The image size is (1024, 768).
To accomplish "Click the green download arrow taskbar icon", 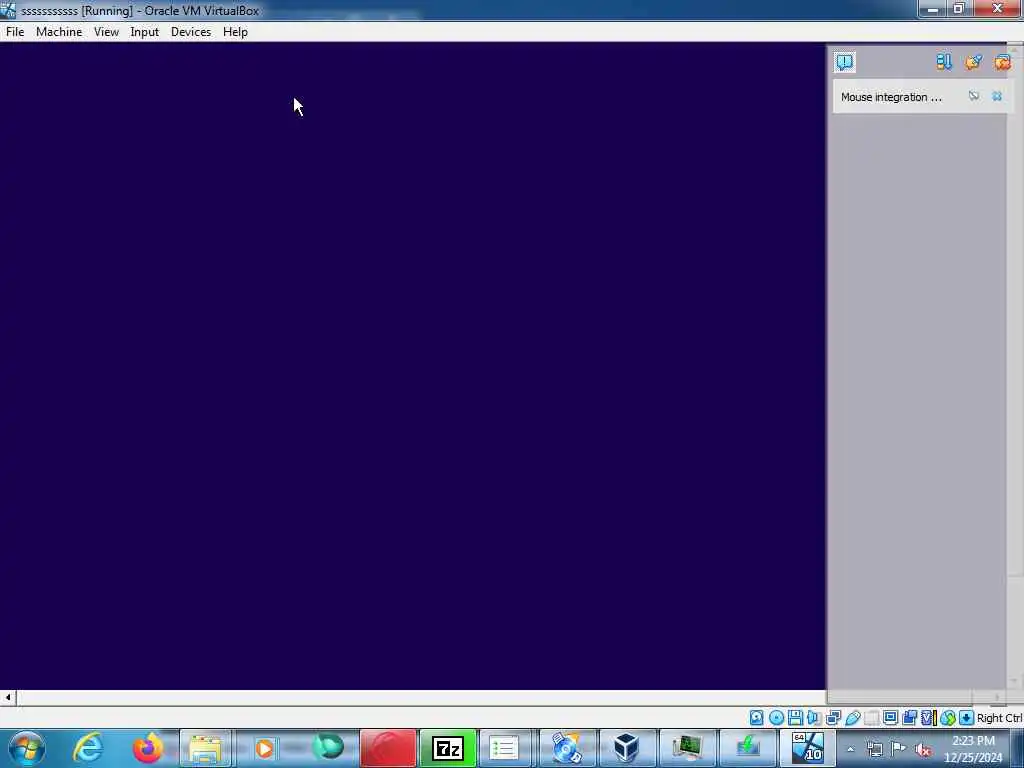I will [747, 748].
